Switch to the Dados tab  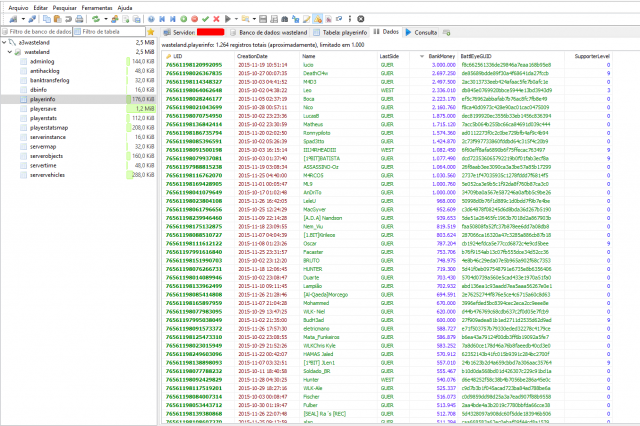(x=386, y=32)
